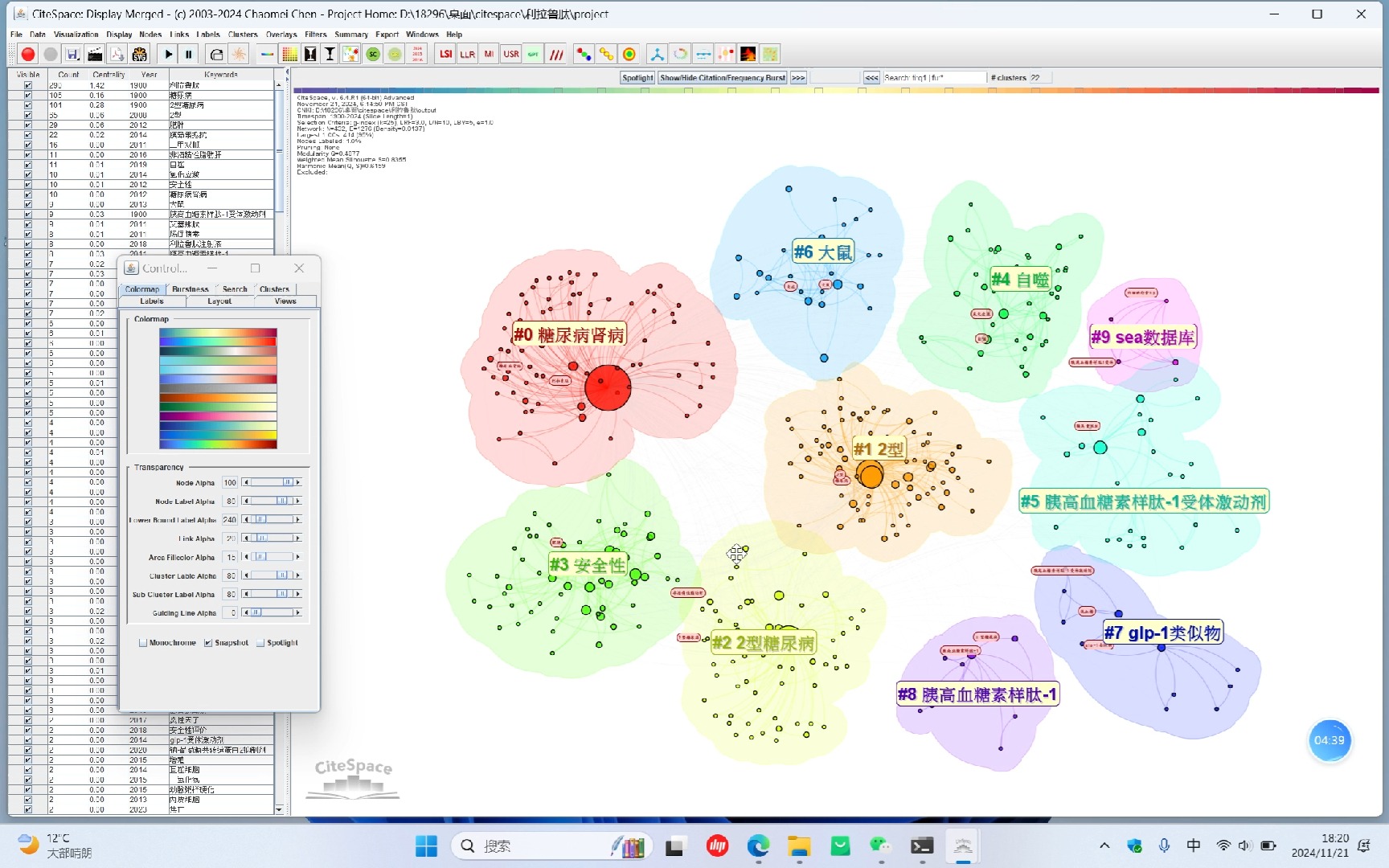The width and height of the screenshot is (1389, 868).
Task: Click the LLR cluster labeling icon
Action: (x=467, y=54)
